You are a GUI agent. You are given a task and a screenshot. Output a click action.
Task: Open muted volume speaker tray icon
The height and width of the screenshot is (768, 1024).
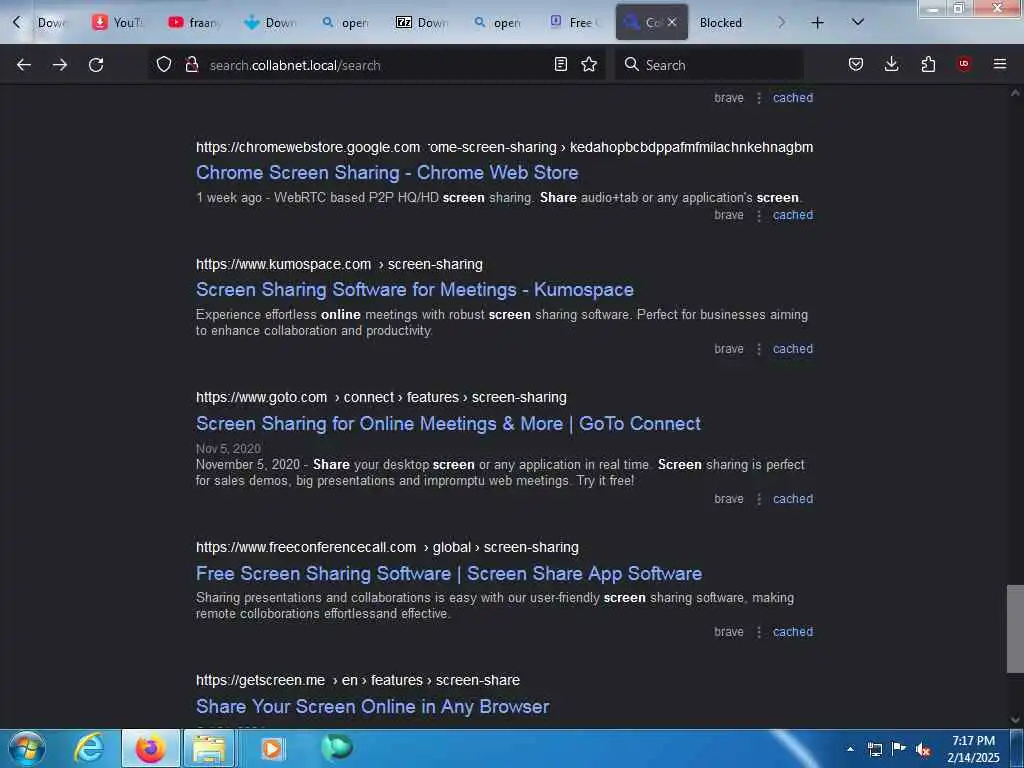(923, 749)
